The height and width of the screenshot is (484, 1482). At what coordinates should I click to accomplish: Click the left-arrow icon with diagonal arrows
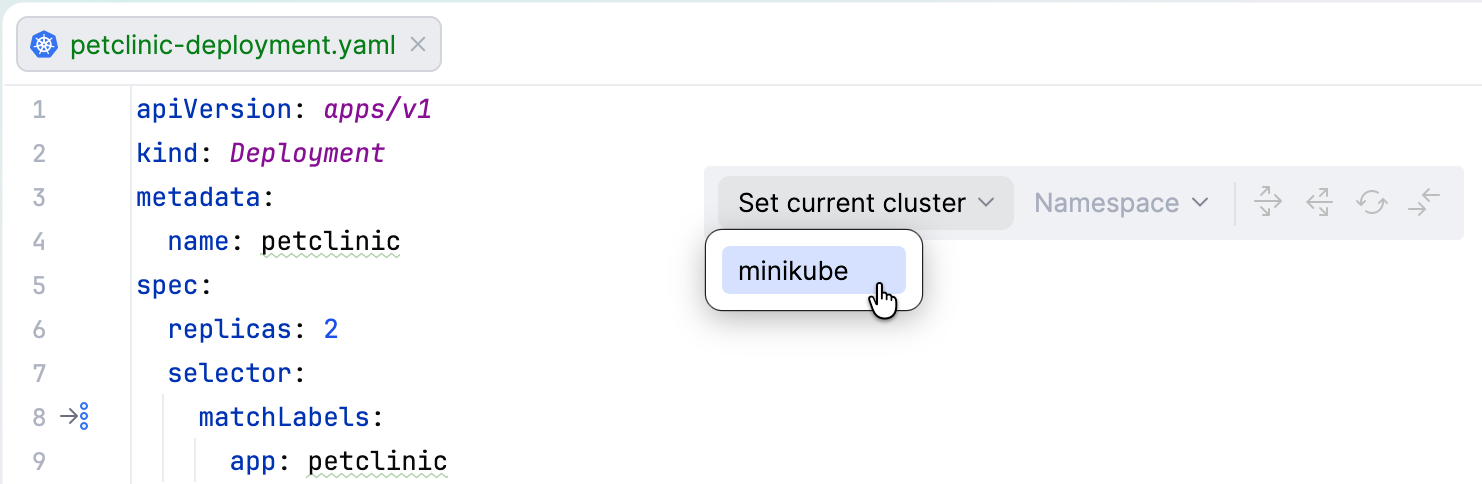point(1319,202)
